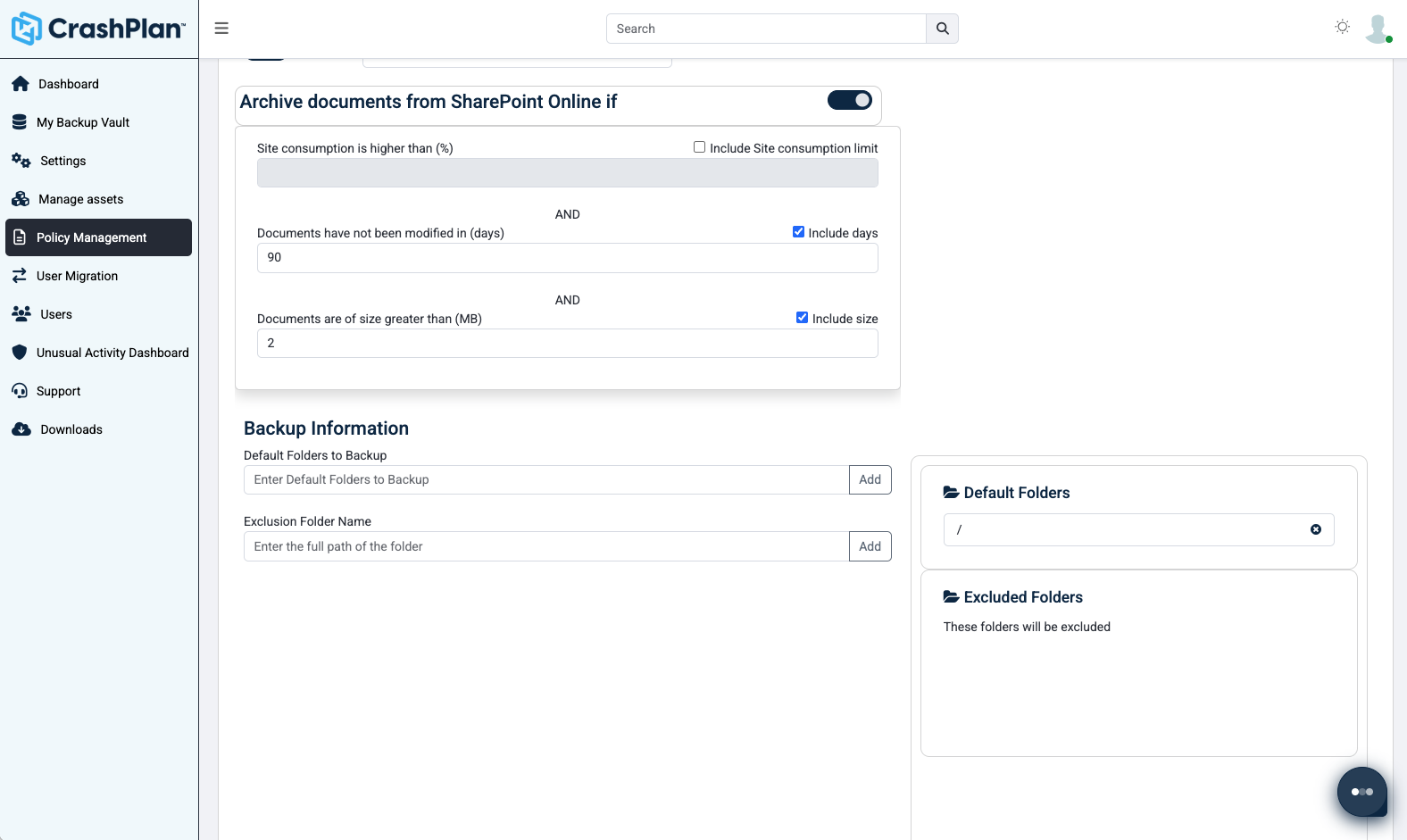Click the My Backup Vault database icon
The height and width of the screenshot is (840, 1407).
click(20, 122)
